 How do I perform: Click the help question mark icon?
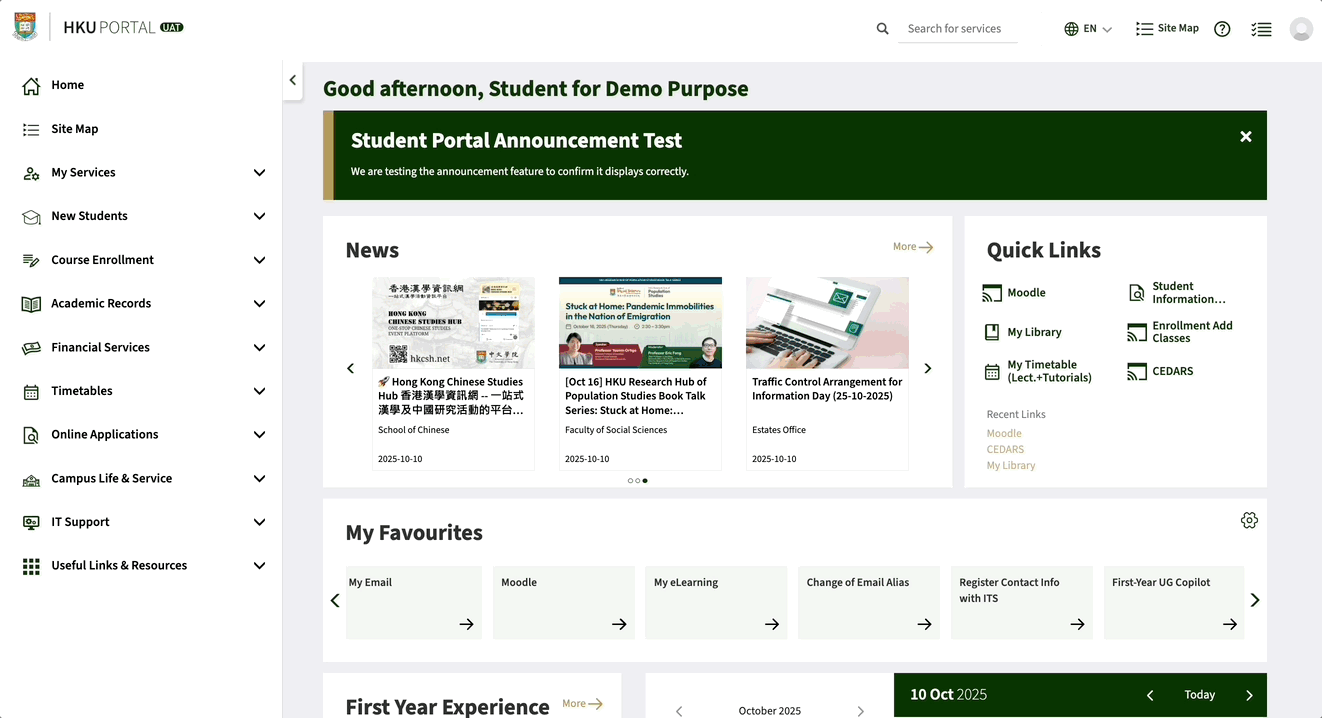(1222, 29)
